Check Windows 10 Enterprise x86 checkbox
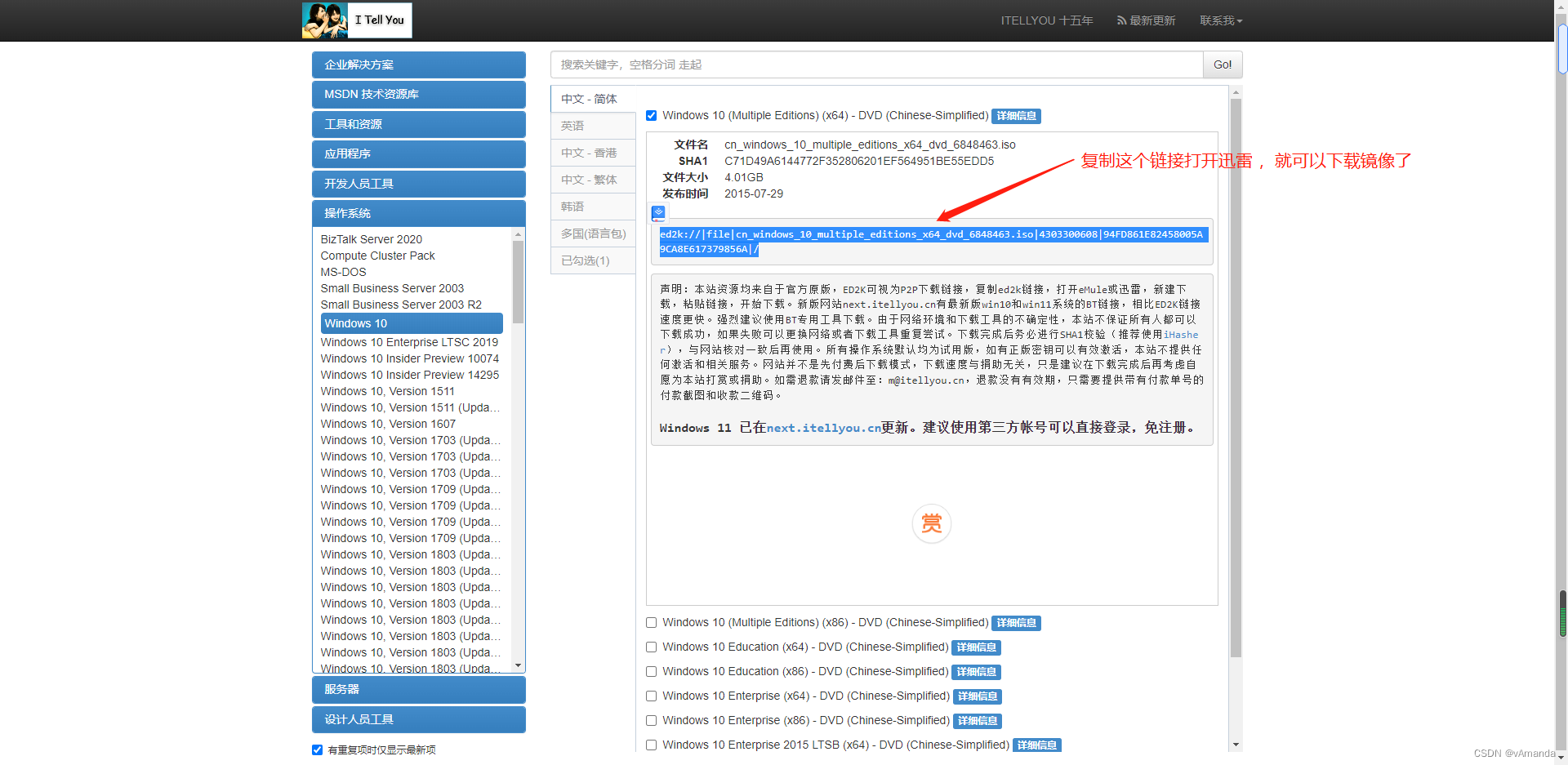 click(x=652, y=721)
